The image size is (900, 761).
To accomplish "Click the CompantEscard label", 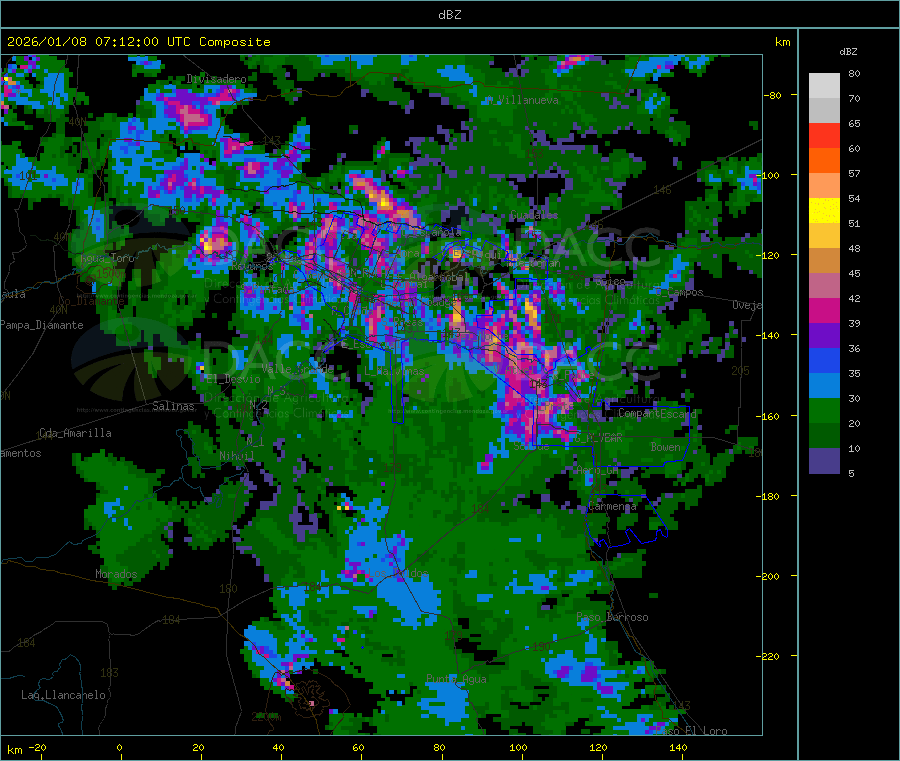I will 657,413.
